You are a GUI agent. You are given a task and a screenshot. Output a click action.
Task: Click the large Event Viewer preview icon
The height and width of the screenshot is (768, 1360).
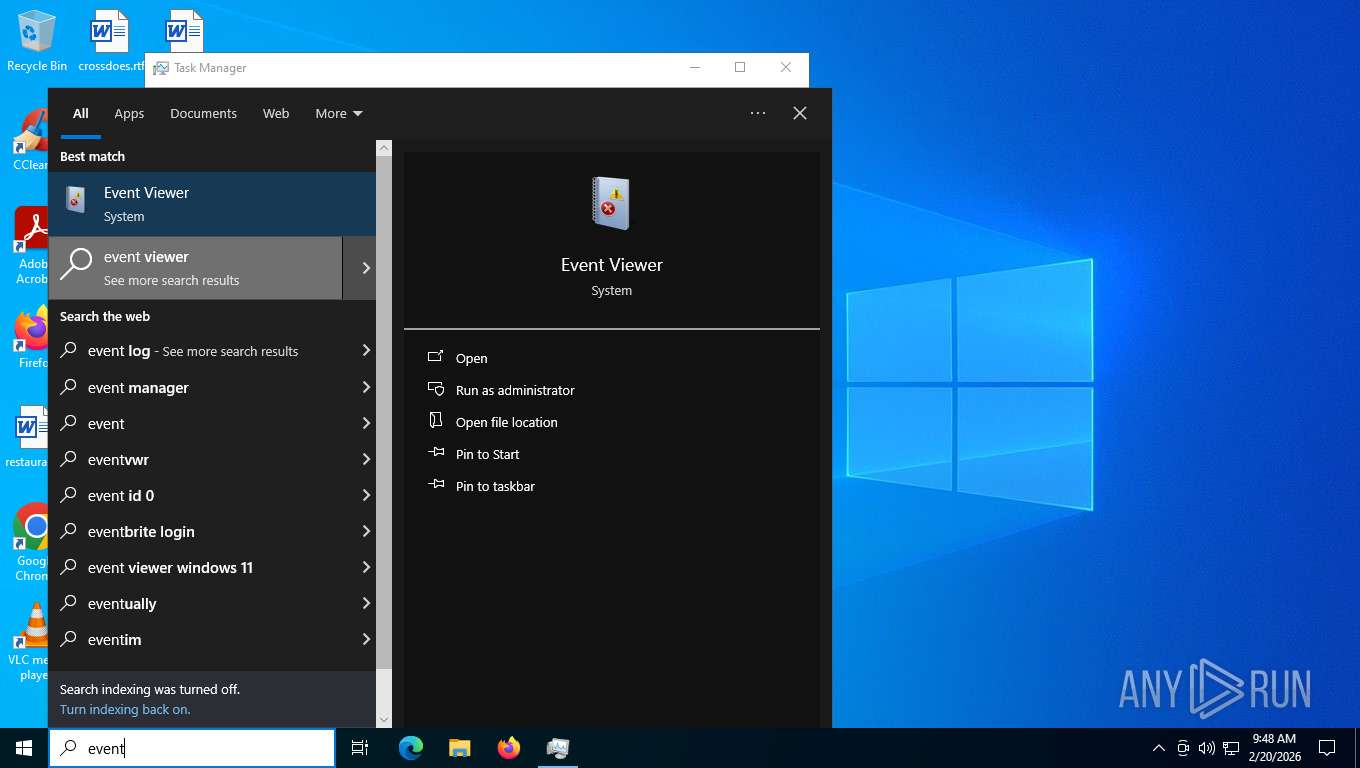[x=611, y=204]
